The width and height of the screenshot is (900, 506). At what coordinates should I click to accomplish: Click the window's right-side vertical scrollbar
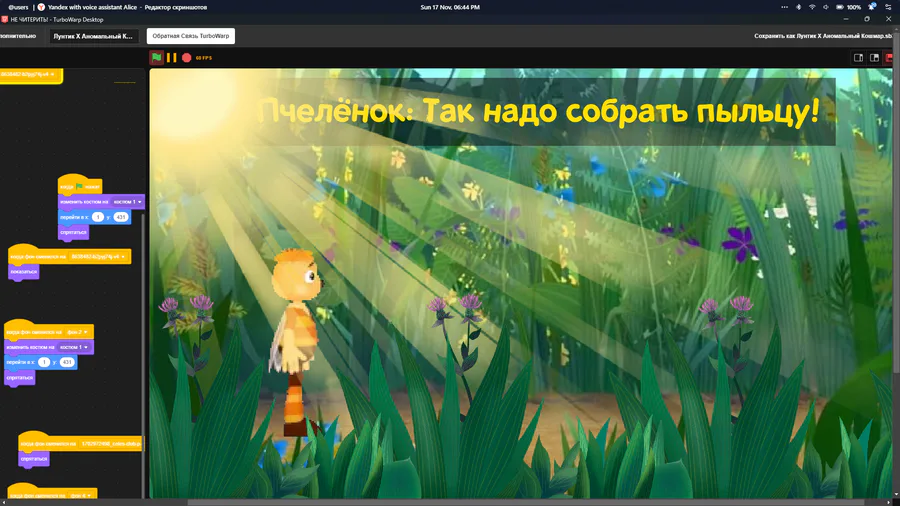897,201
